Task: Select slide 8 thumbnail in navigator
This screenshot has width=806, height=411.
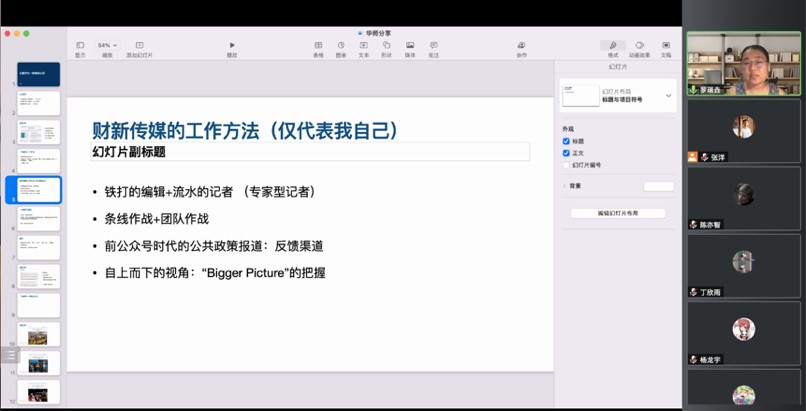Action: tap(39, 276)
